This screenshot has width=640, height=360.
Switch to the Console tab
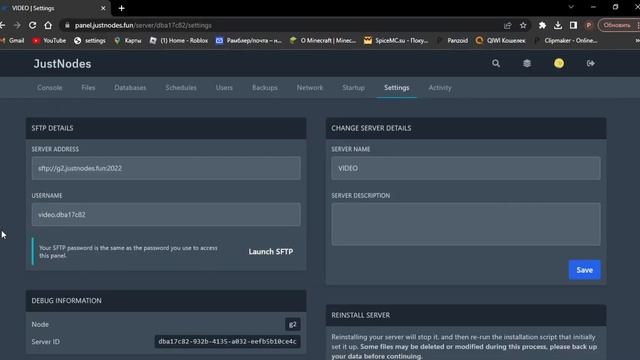(49, 88)
